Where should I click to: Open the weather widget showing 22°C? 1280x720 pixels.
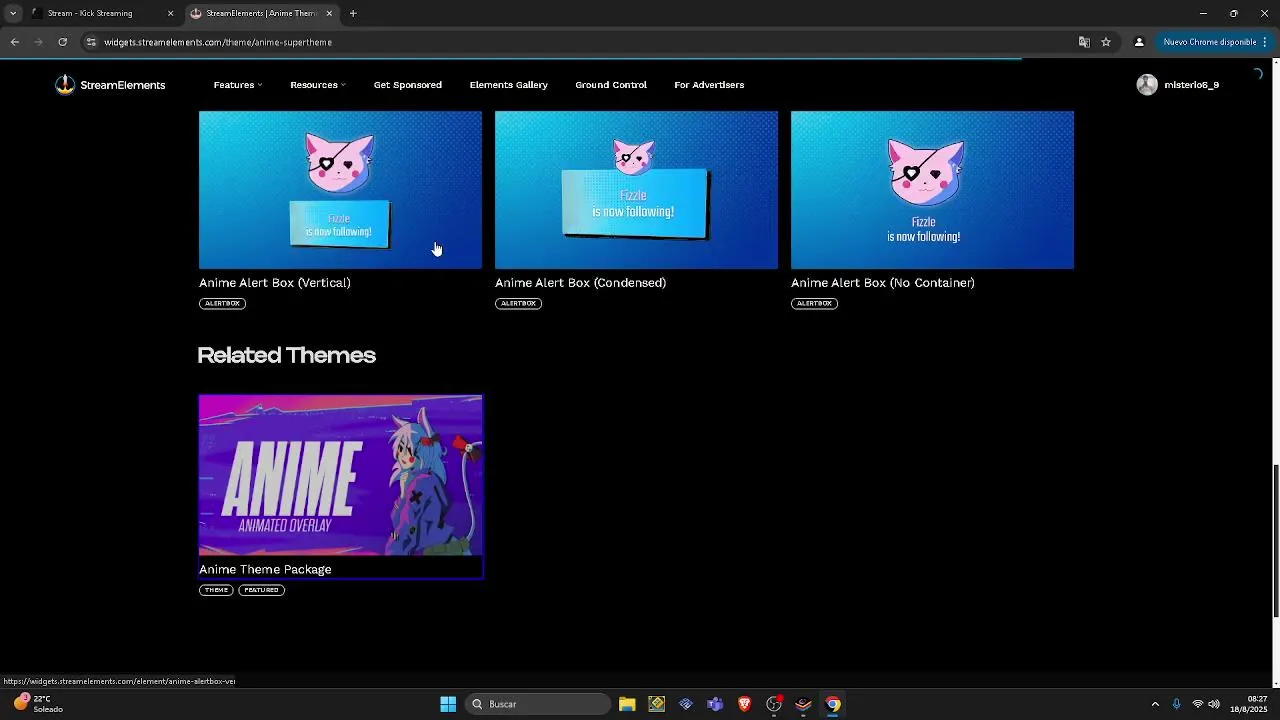40,704
